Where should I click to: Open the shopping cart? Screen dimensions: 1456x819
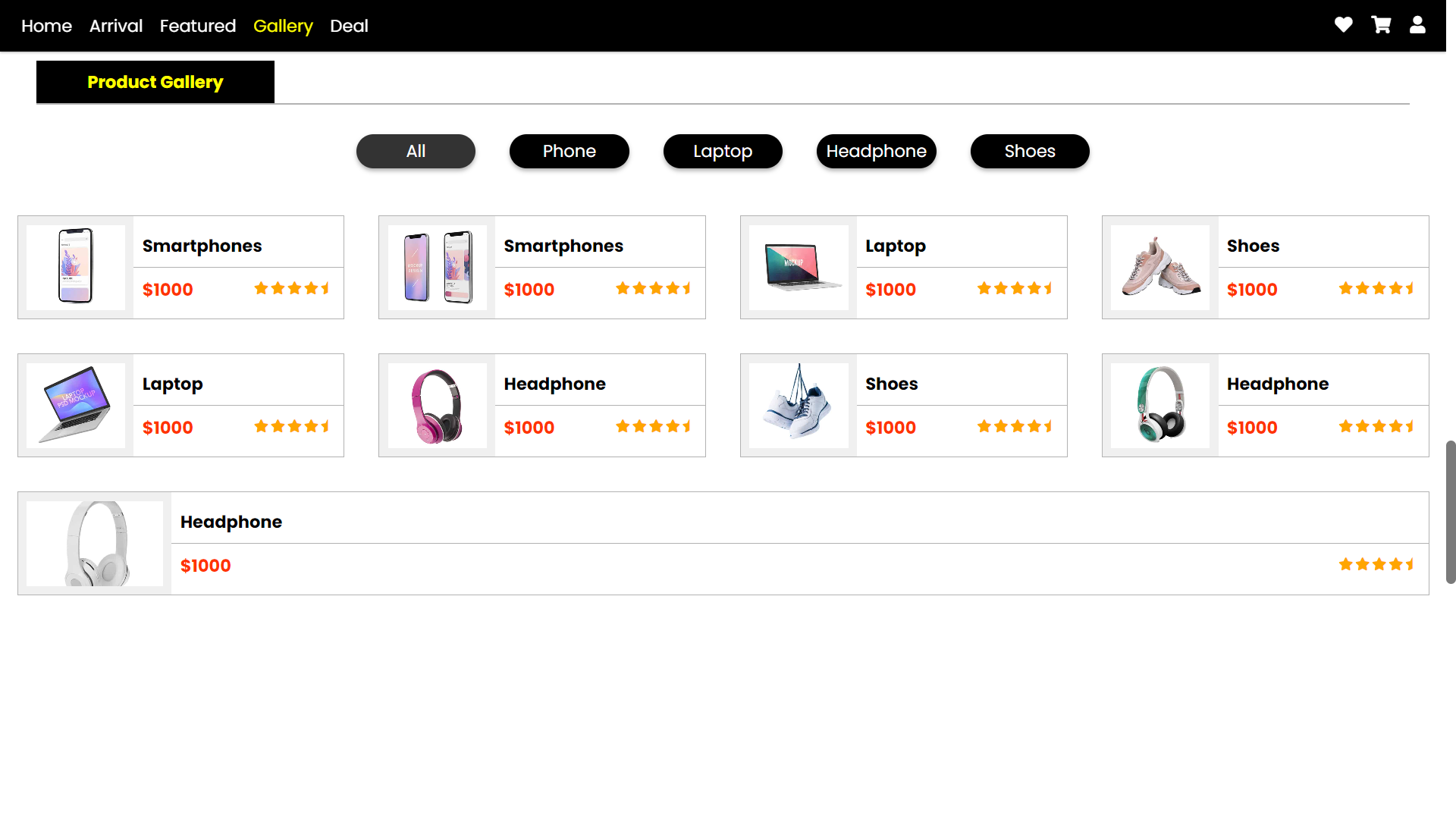[1382, 25]
